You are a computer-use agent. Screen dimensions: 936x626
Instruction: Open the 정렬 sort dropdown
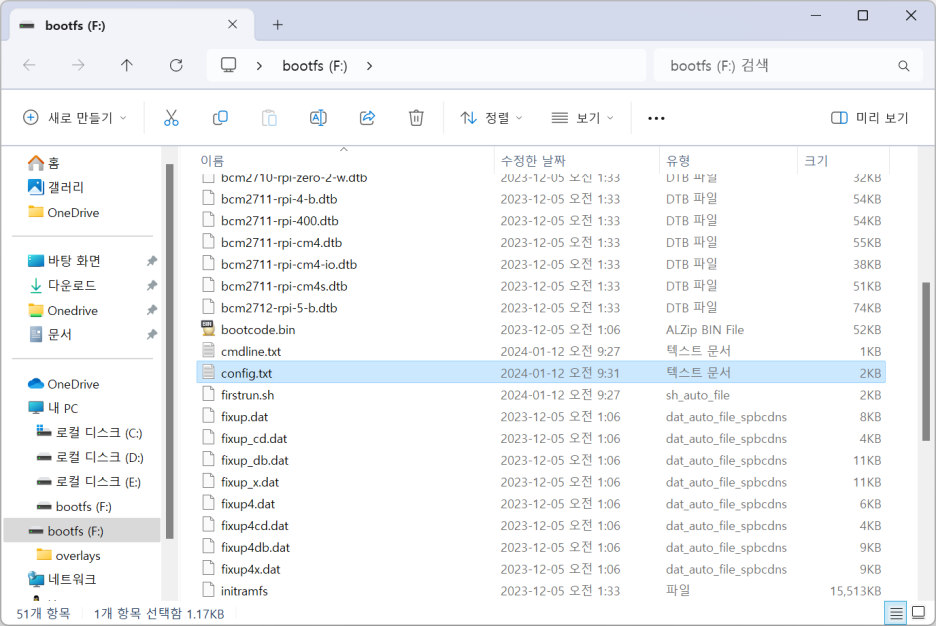tap(491, 118)
